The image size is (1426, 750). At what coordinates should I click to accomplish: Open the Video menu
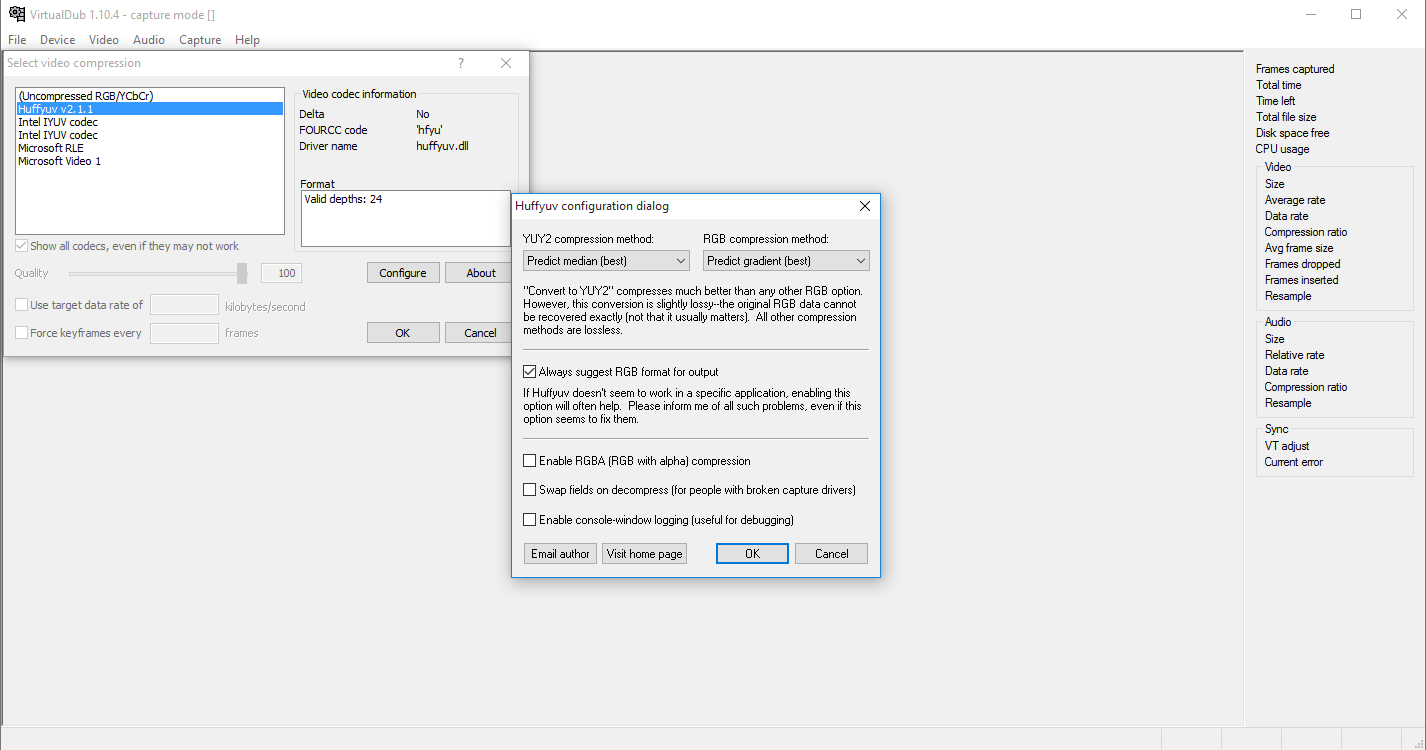point(104,40)
